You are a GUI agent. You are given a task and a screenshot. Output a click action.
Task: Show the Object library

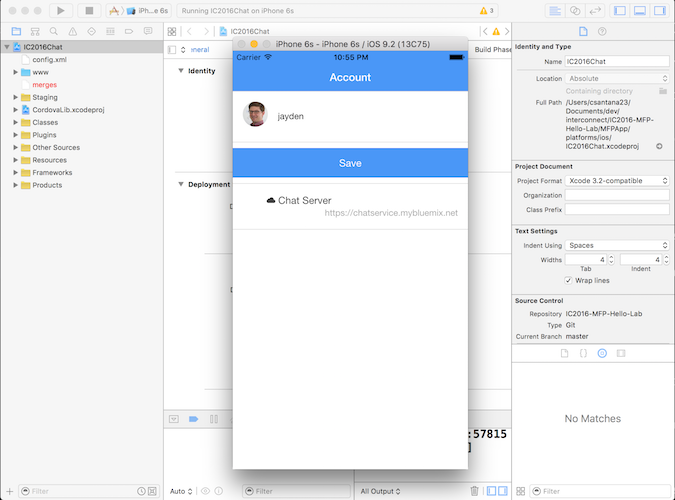[x=602, y=353]
